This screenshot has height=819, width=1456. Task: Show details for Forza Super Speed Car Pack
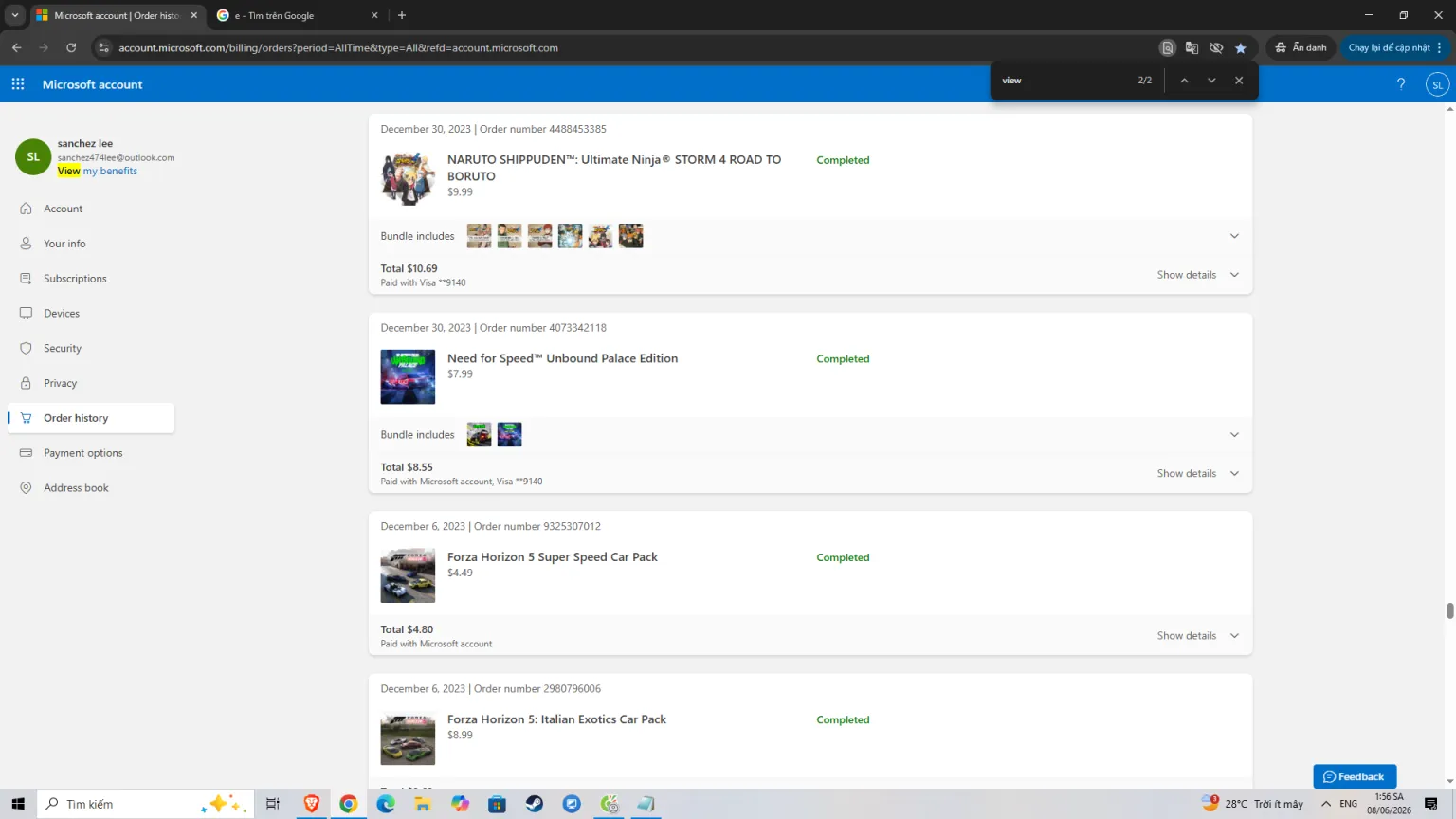point(1197,635)
